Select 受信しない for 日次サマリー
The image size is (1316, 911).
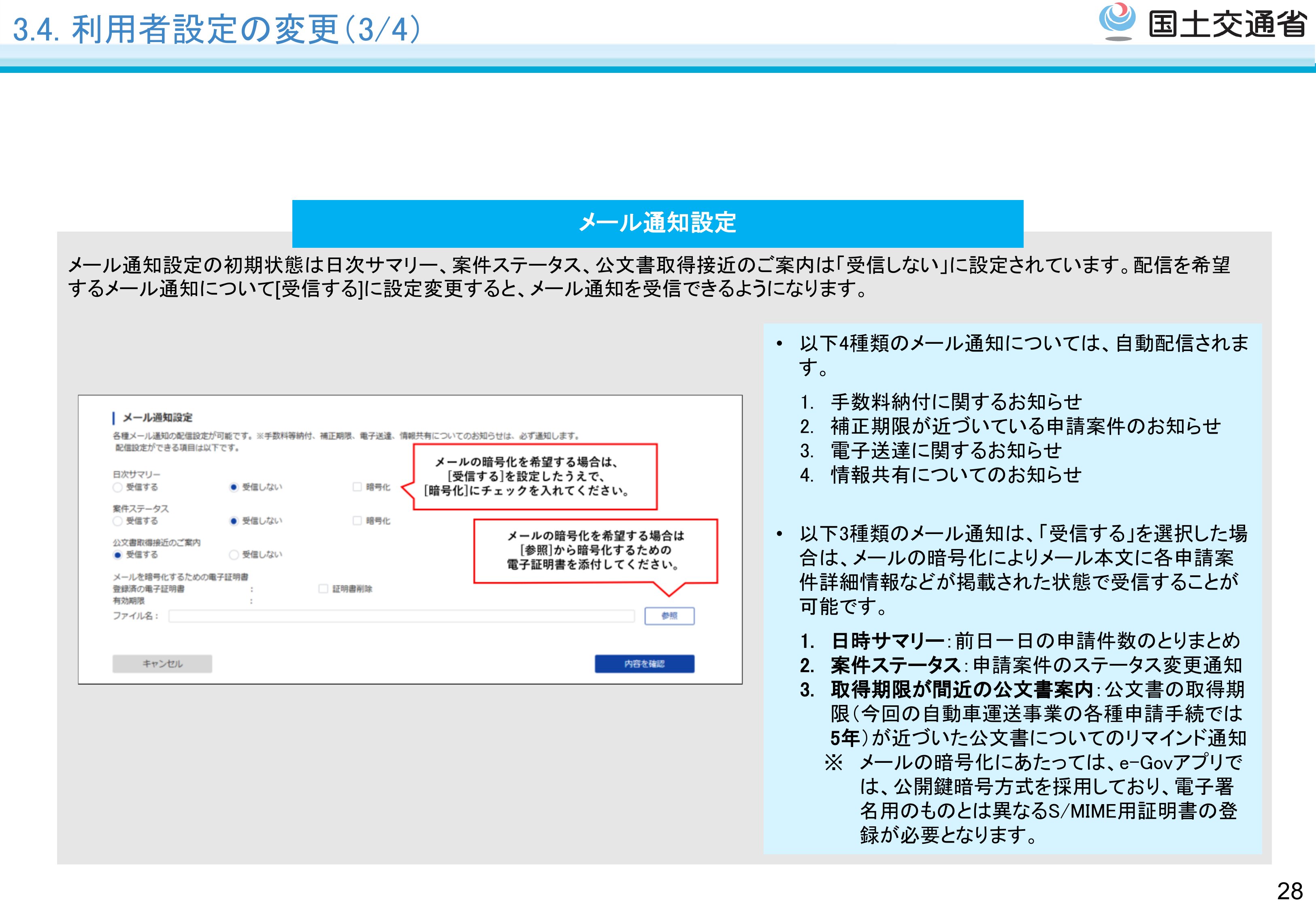coord(233,487)
